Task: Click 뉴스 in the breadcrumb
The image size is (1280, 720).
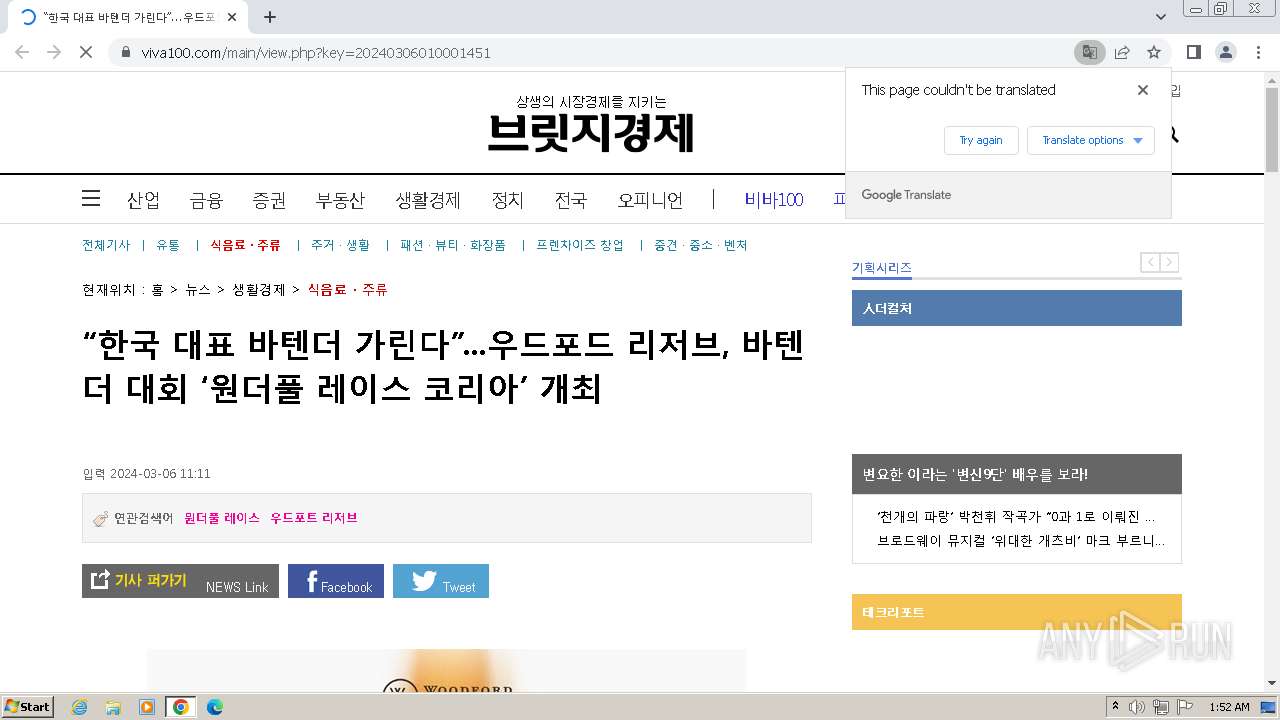Action: [x=198, y=290]
